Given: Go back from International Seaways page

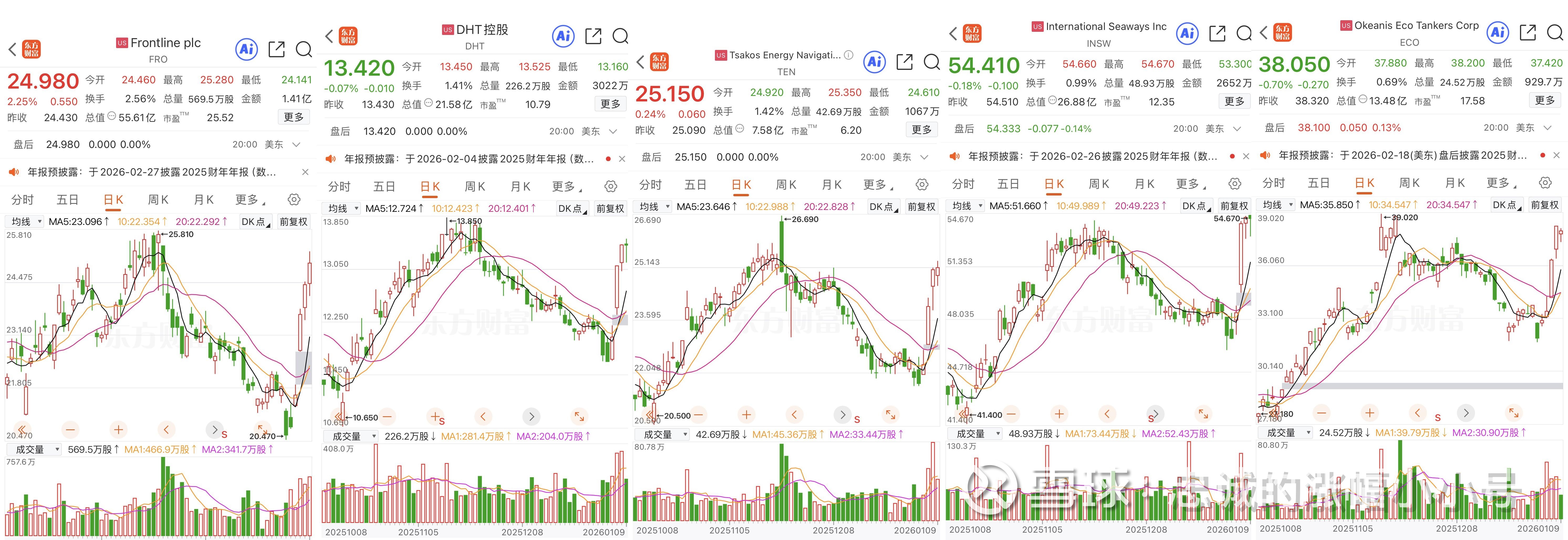Looking at the screenshot, I should click(953, 33).
